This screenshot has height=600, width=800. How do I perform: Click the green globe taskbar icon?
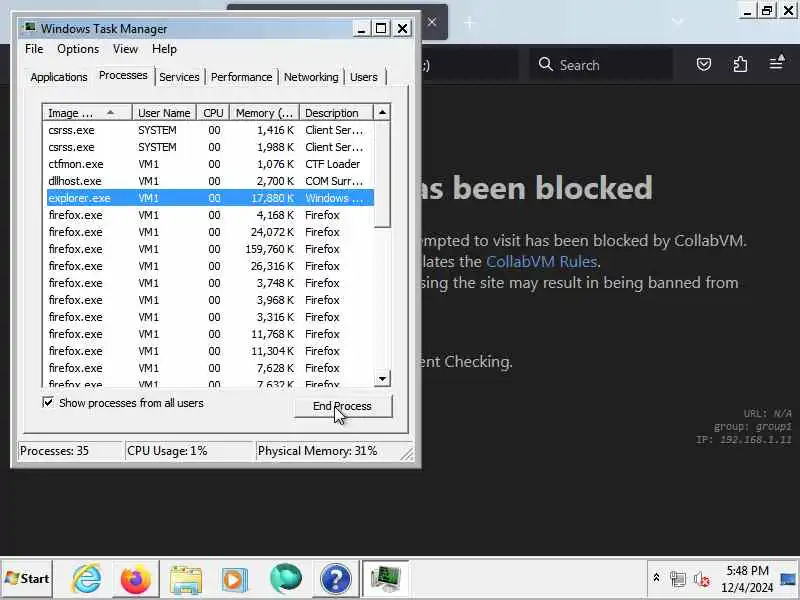[285, 579]
